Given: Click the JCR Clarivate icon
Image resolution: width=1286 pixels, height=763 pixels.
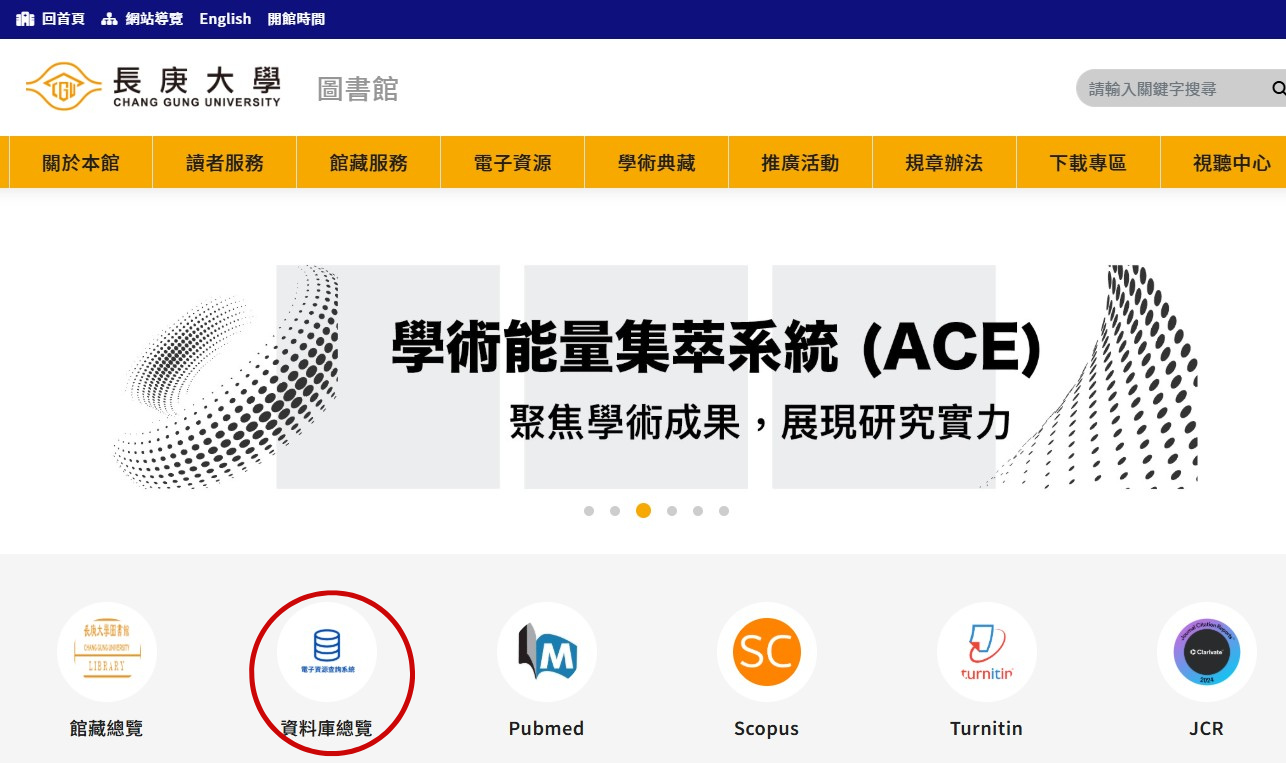Looking at the screenshot, I should pyautogui.click(x=1206, y=652).
